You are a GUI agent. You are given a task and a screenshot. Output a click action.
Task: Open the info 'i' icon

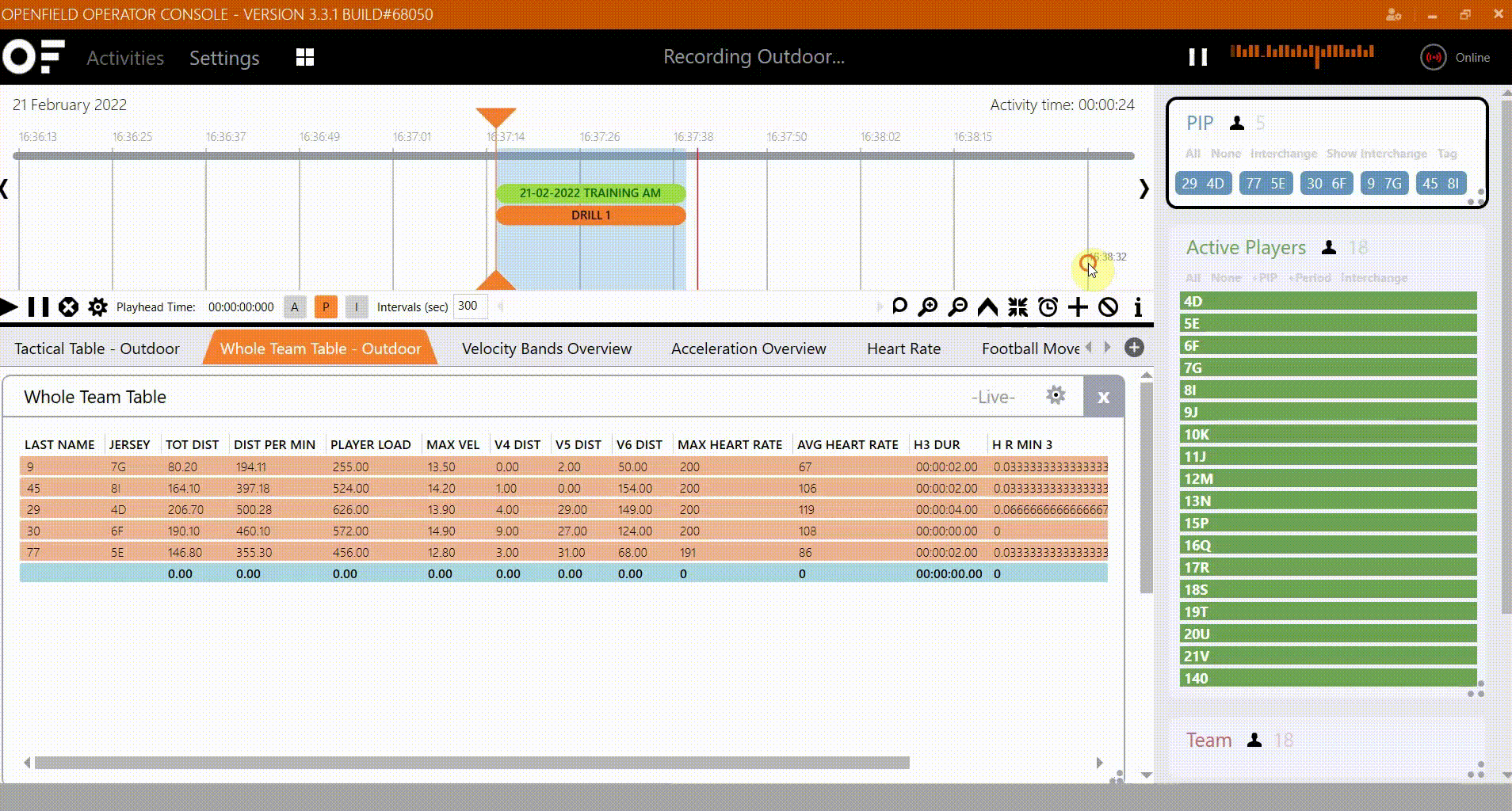click(1138, 307)
